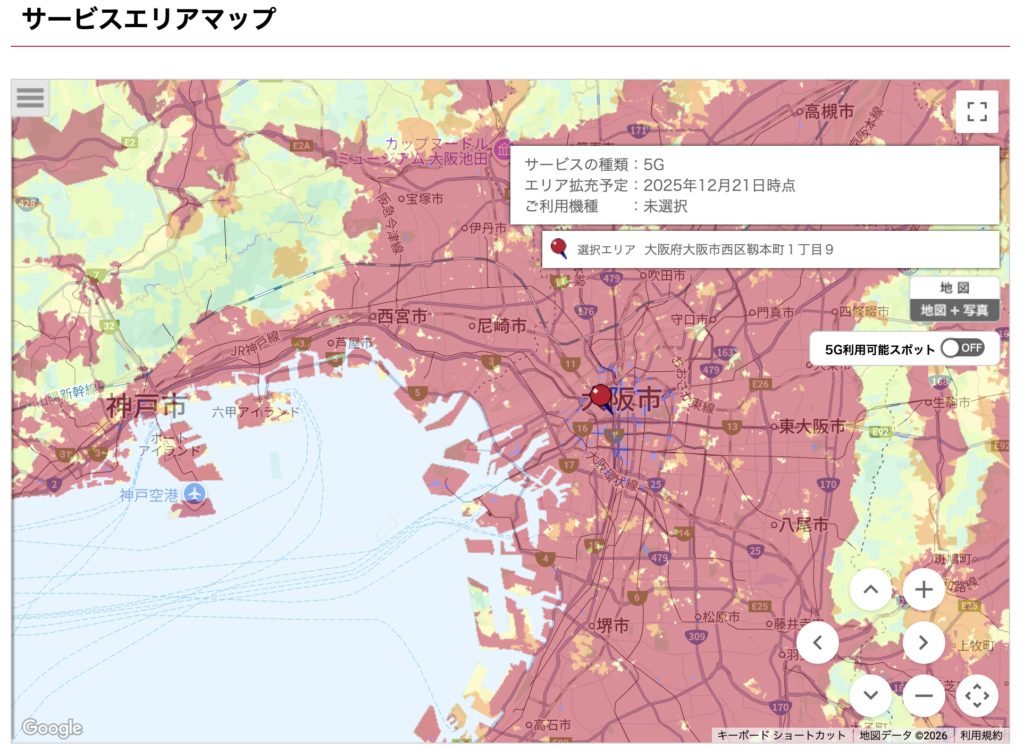Viewport: 1024px width, 750px height.
Task: Toggle 5G利用可能スポット switch on
Action: point(963,348)
